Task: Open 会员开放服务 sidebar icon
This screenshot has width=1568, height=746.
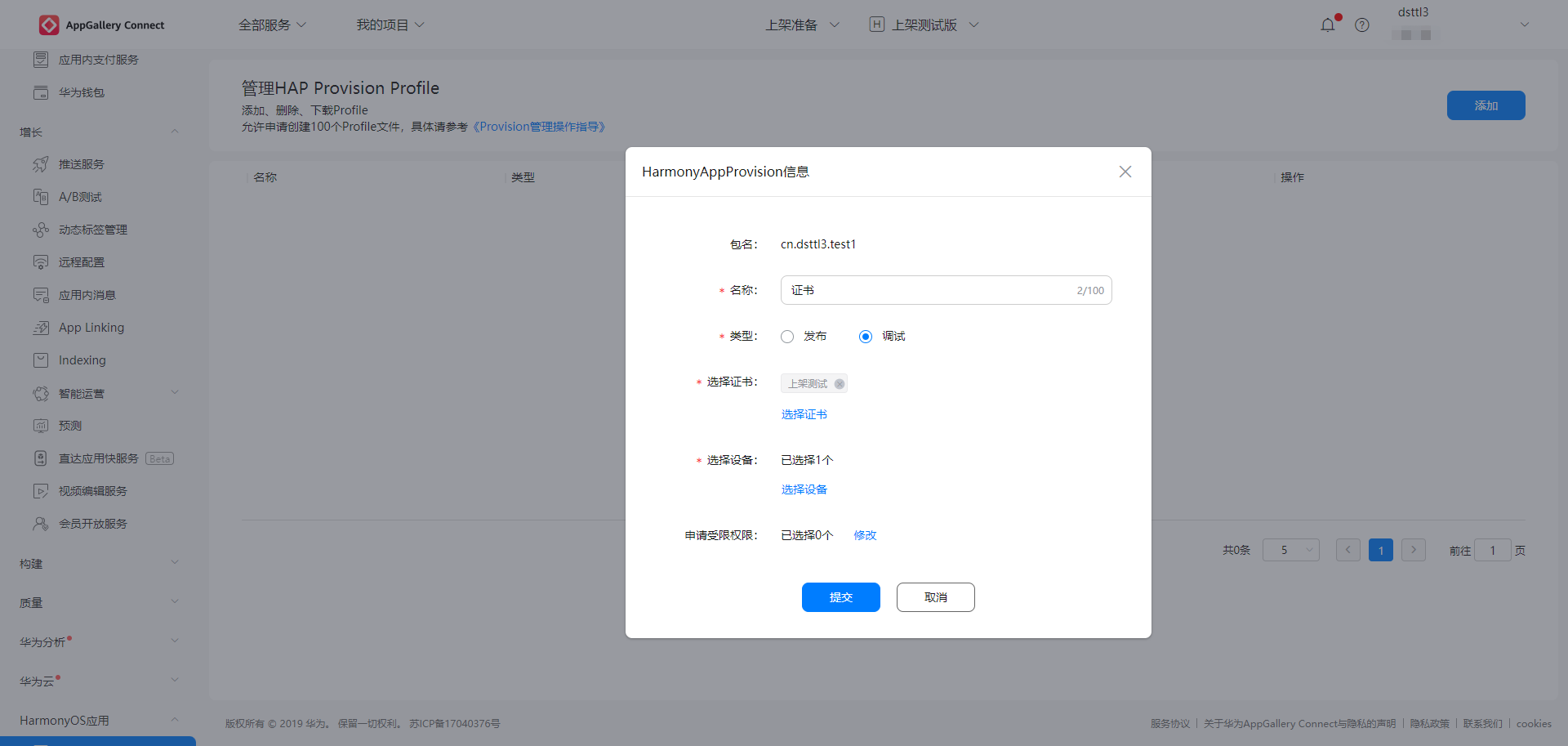Action: (41, 524)
